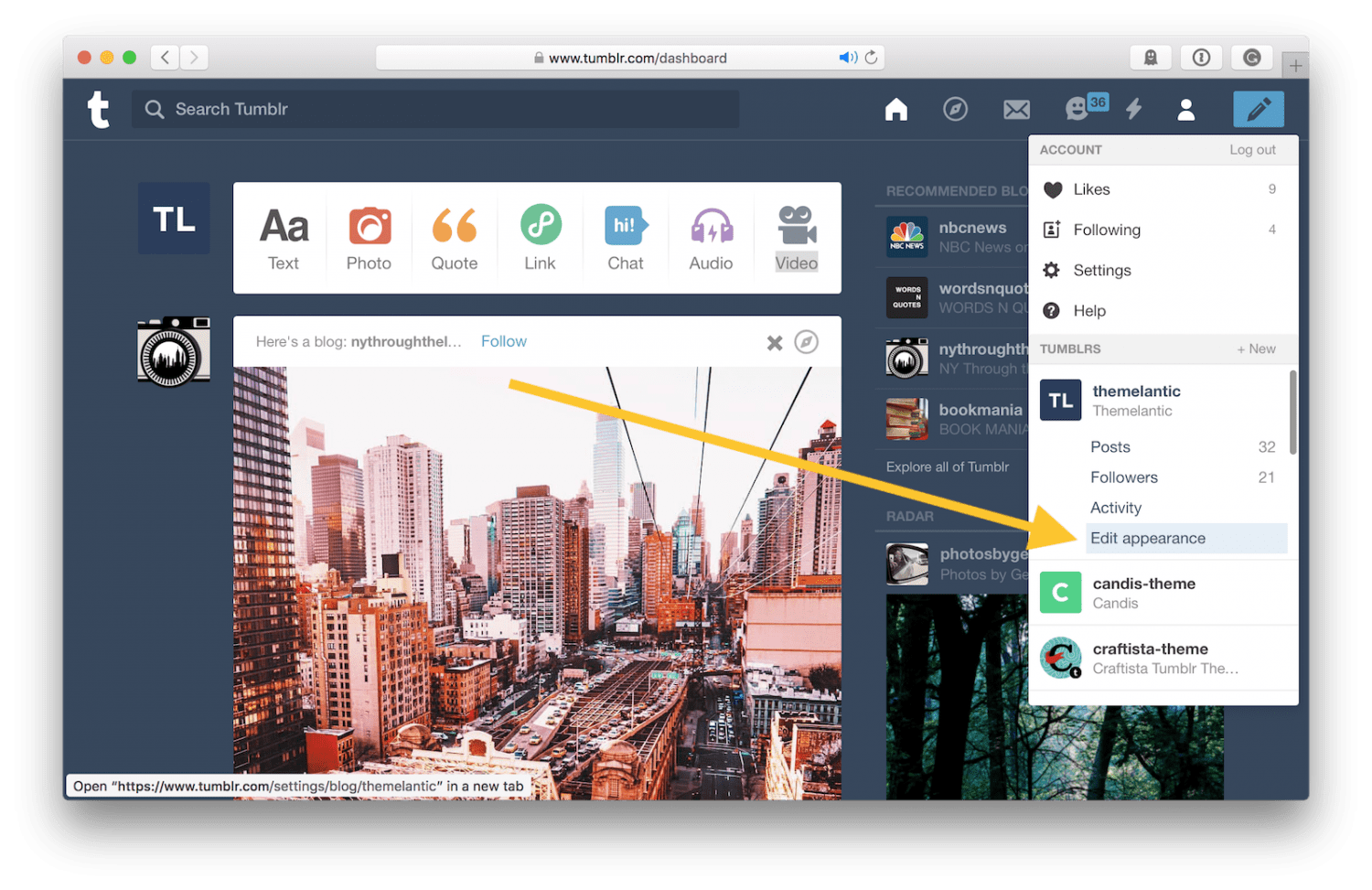1372x890 pixels.
Task: Click the blue compose post pencil button
Action: pos(1258,110)
